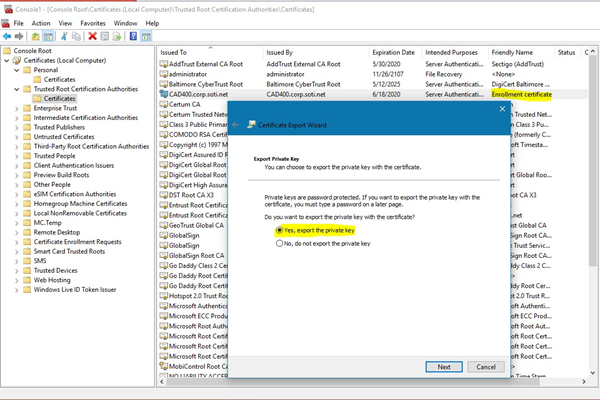
Task: Click the Export List toolbar icon
Action: tap(119, 35)
